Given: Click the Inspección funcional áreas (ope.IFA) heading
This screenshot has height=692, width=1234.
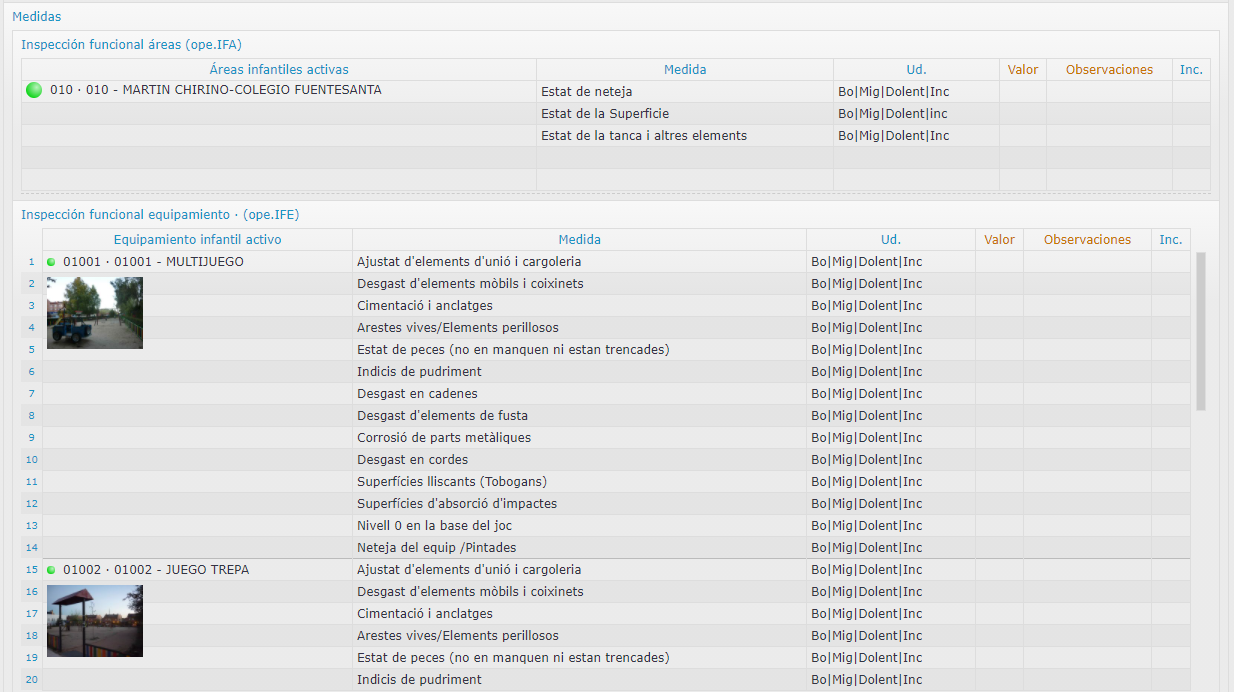Looking at the screenshot, I should 131,44.
